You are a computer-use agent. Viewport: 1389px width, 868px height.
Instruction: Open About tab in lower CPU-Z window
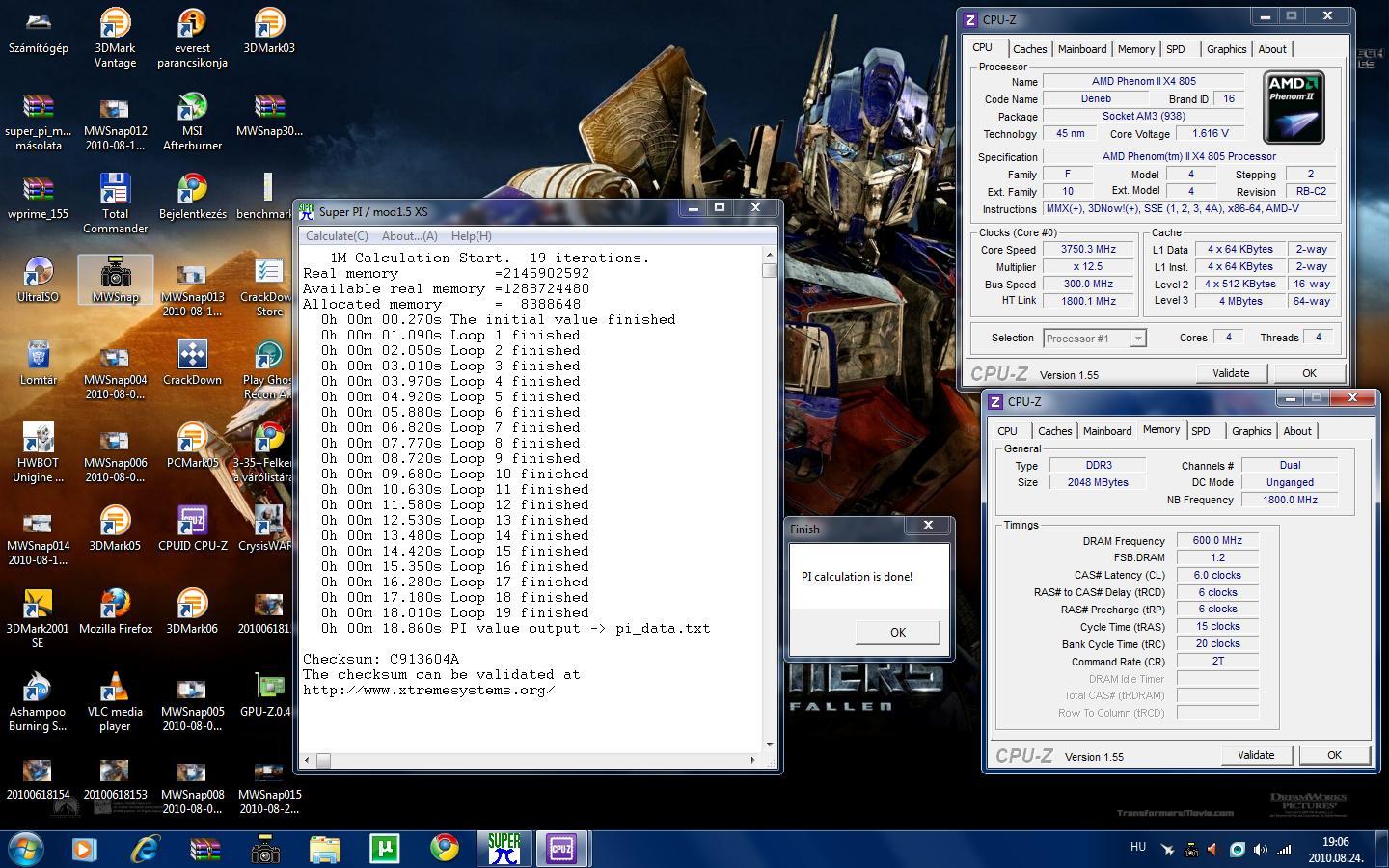(1296, 431)
